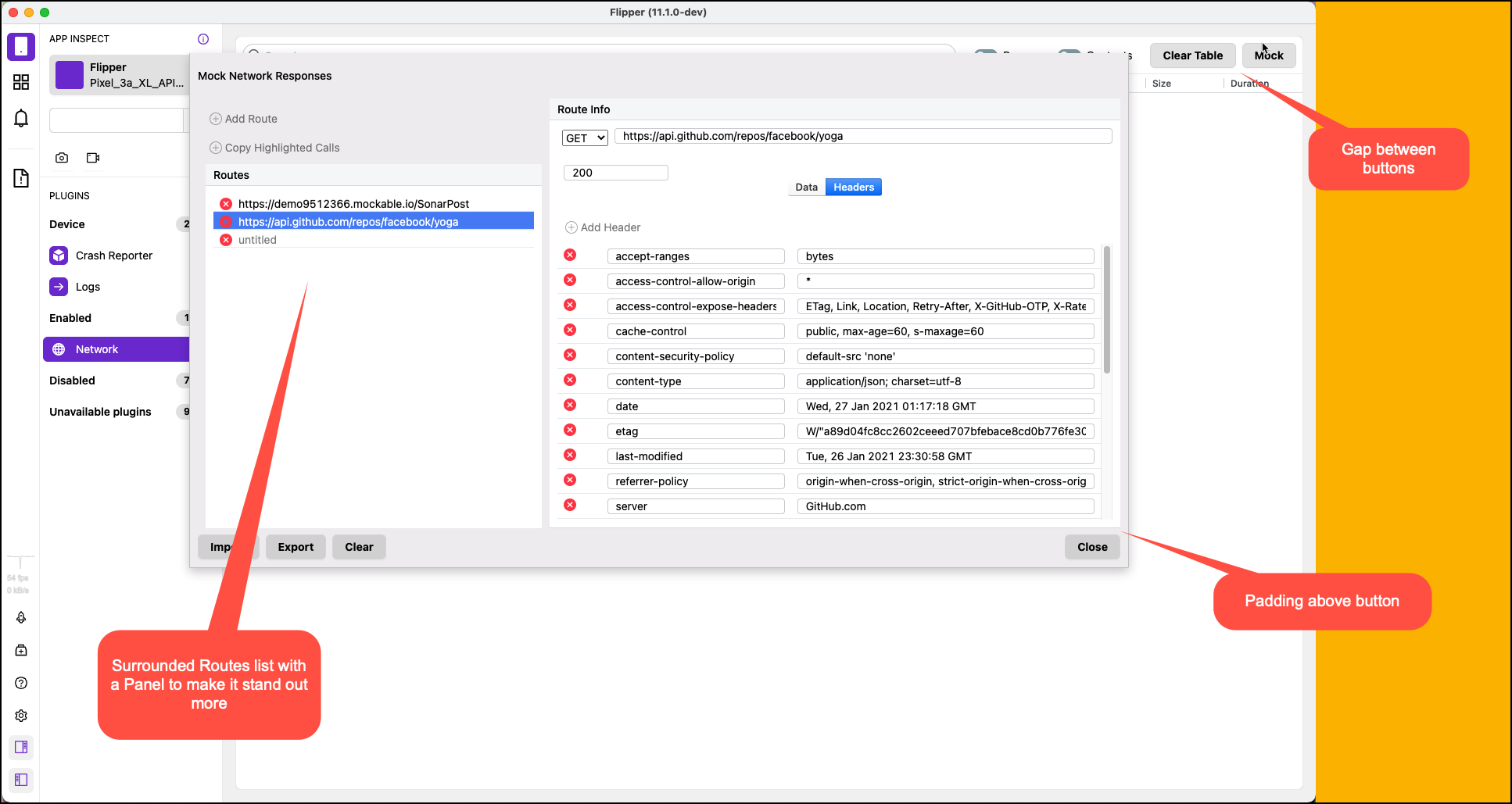Edit the server header value GitHub.com
The width and height of the screenshot is (1512, 804).
click(x=946, y=506)
